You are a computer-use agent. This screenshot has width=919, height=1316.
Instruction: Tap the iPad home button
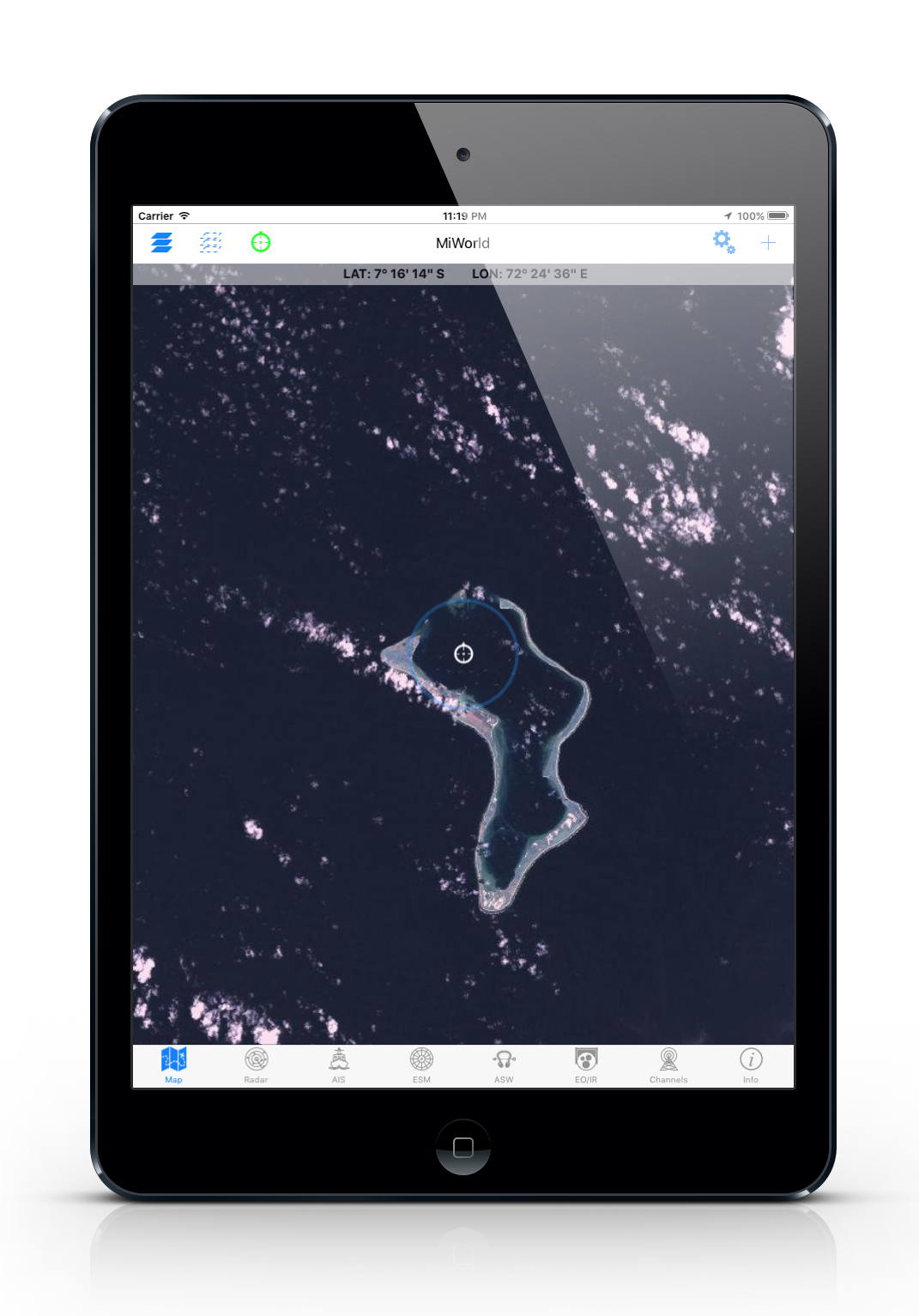pyautogui.click(x=463, y=1147)
